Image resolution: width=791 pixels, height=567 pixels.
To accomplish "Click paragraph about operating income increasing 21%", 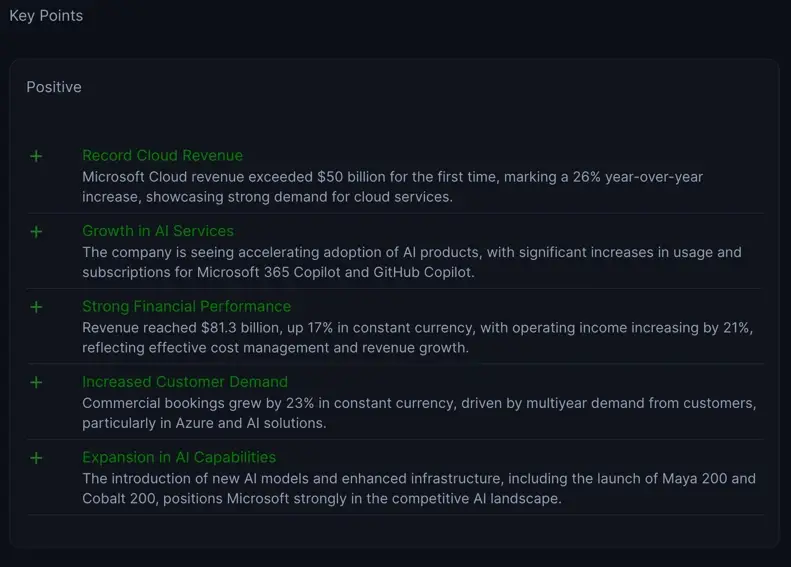I will tap(417, 338).
